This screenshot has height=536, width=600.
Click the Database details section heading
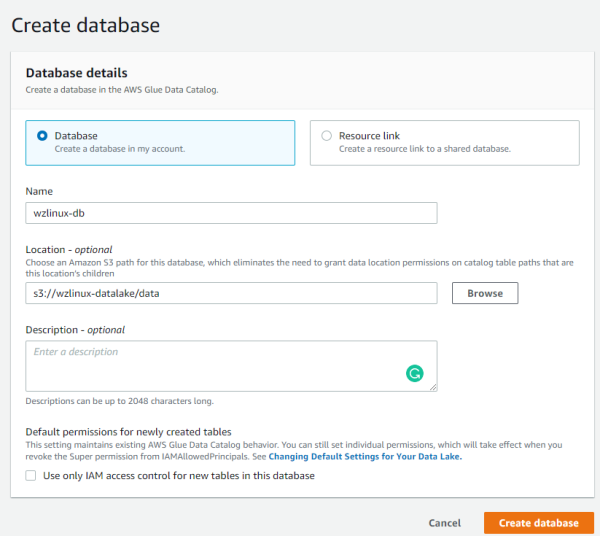click(x=76, y=73)
